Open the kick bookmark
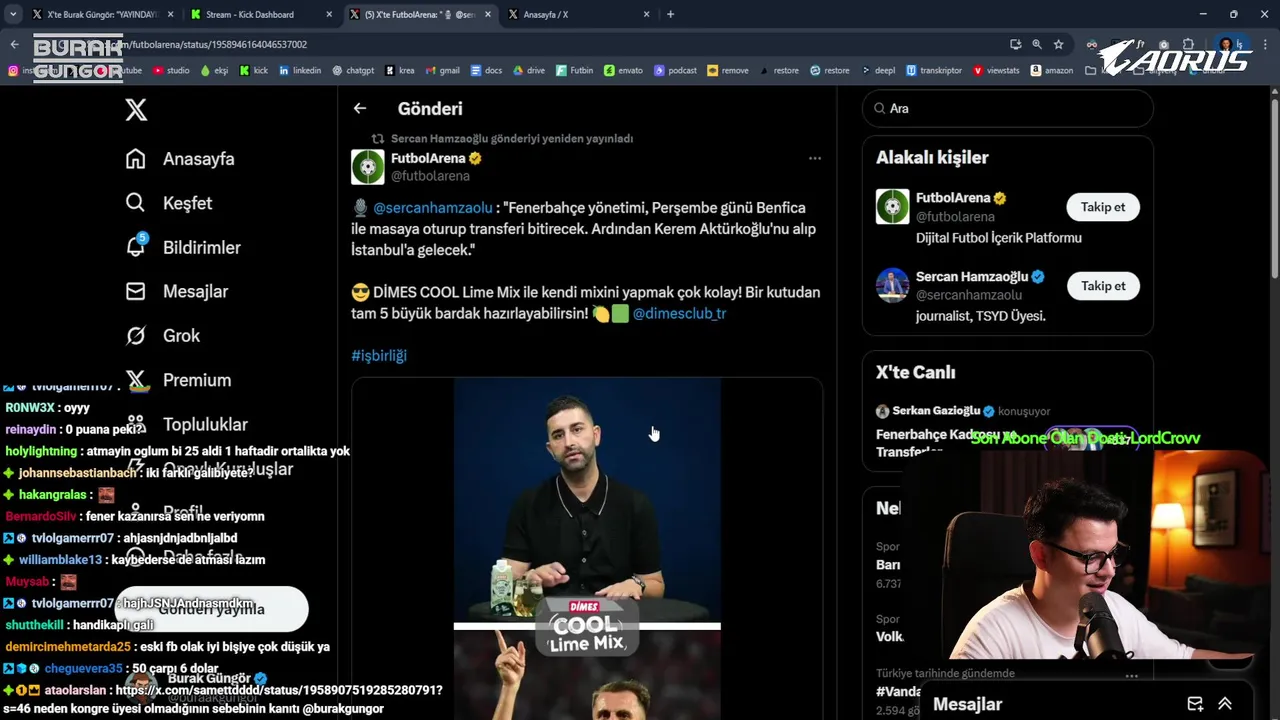 254,70
